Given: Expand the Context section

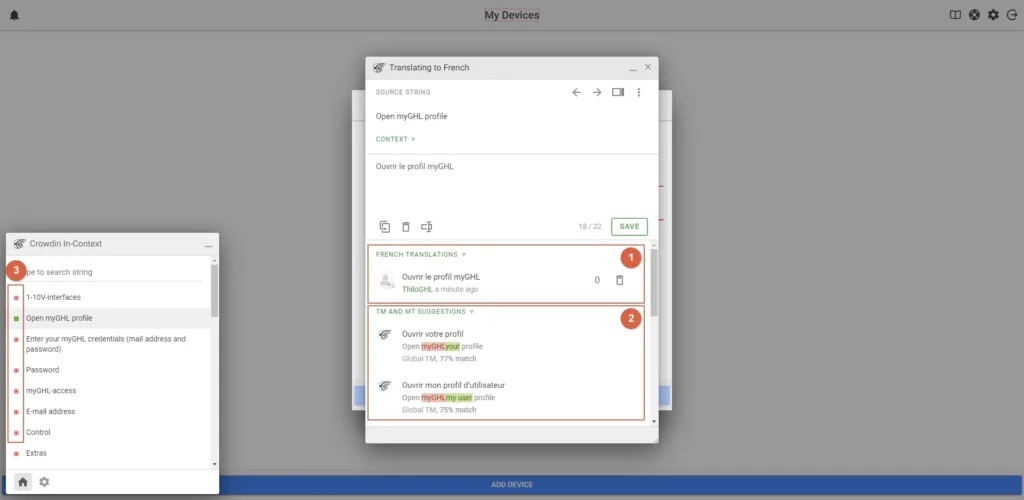Looking at the screenshot, I should [395, 139].
